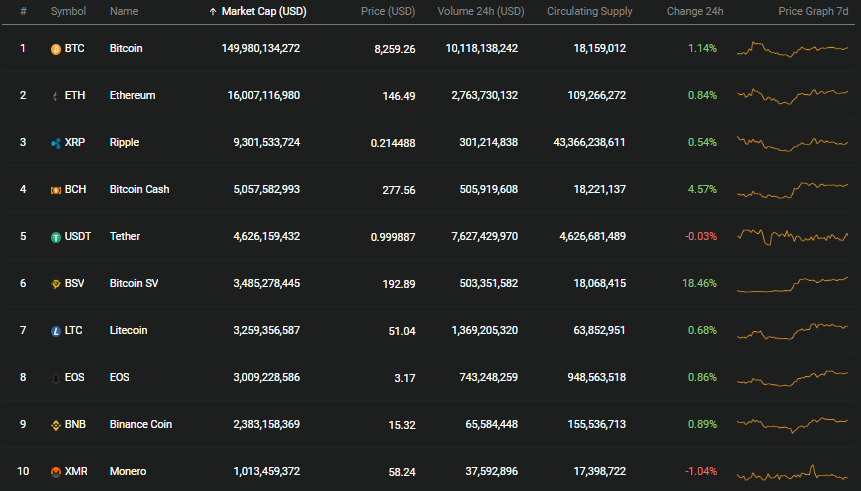
Task: Click the Litecoin LTC icon
Action: tap(55, 331)
